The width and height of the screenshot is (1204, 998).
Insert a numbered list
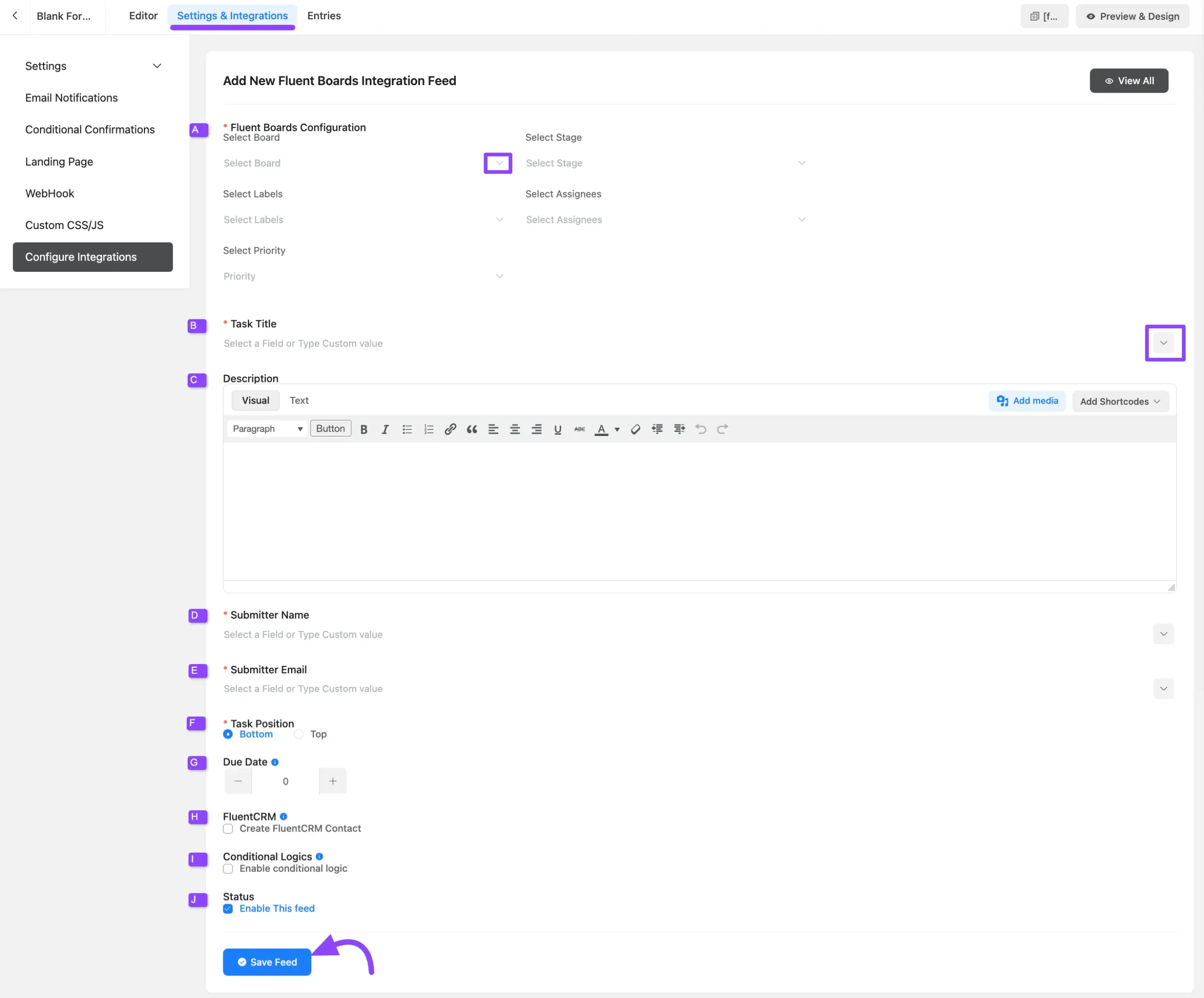[x=429, y=429]
